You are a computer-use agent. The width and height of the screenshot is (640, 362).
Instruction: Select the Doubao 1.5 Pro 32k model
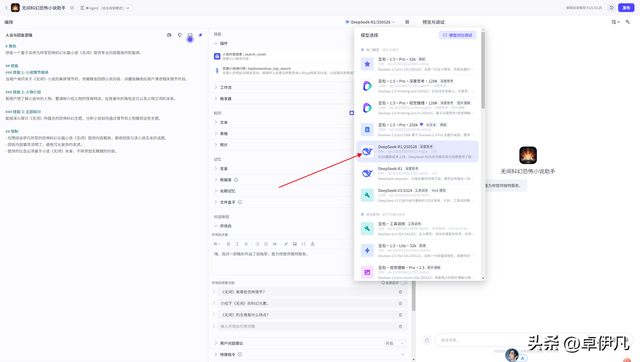tap(417, 64)
